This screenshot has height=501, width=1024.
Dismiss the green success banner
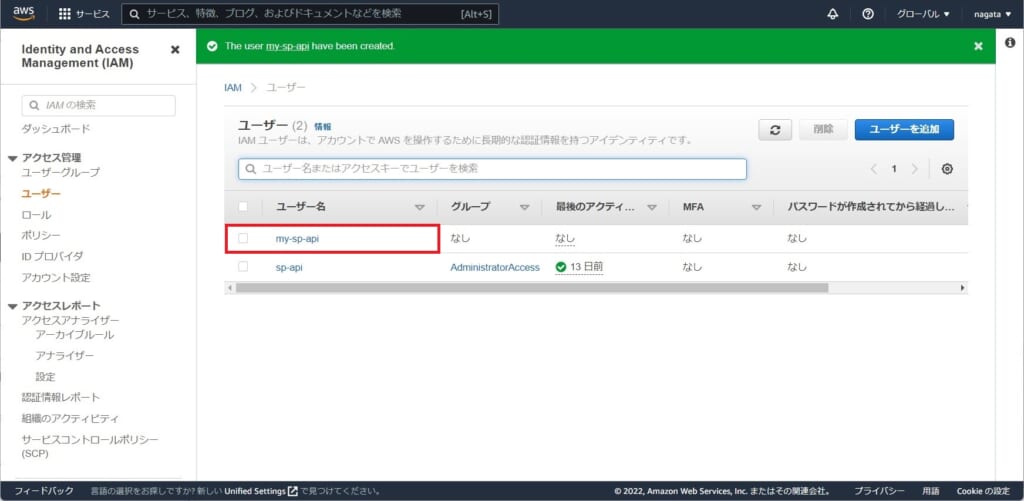(x=978, y=46)
